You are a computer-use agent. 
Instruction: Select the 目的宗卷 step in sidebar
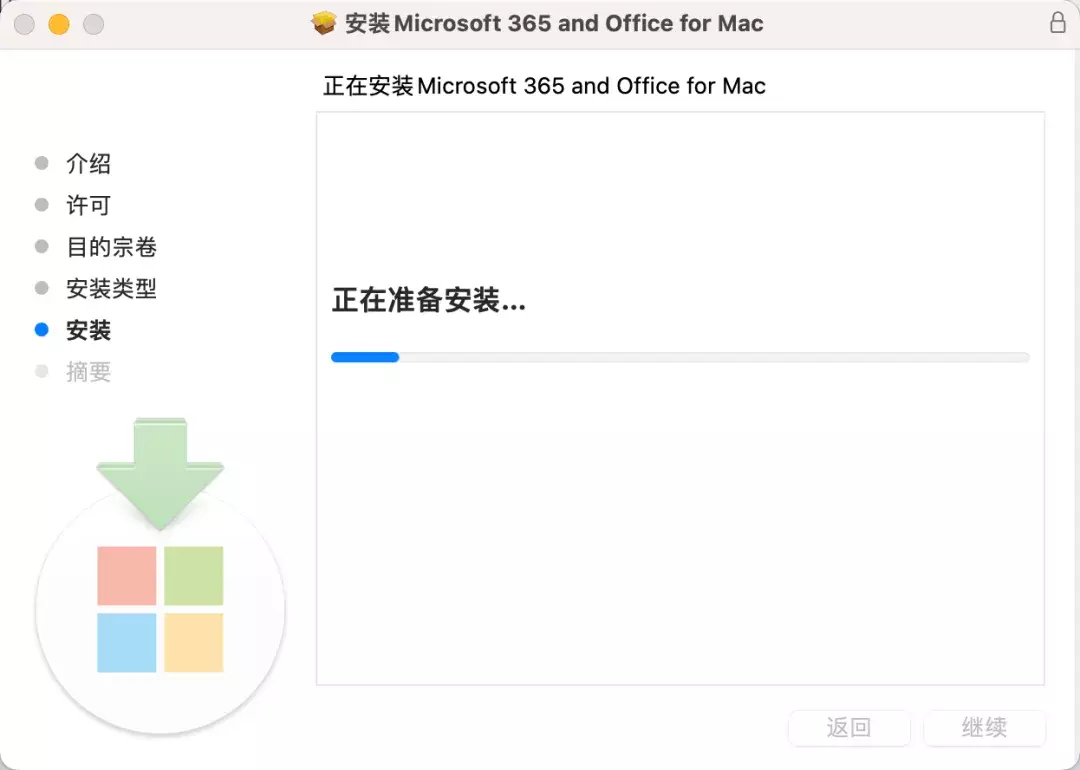tap(111, 247)
